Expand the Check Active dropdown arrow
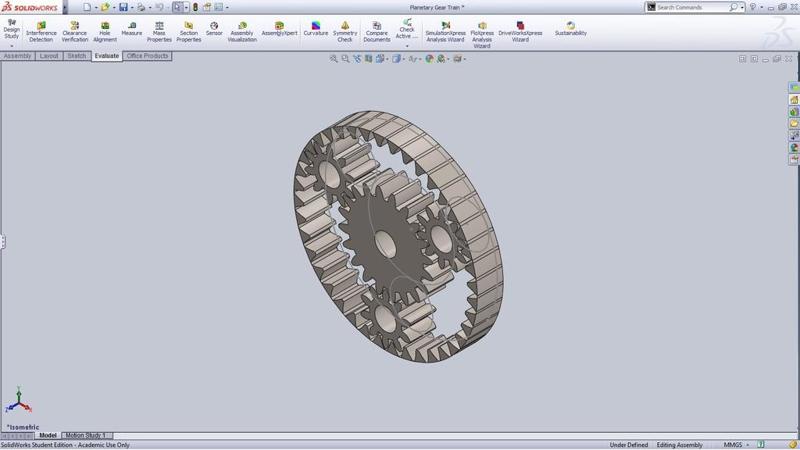Screen dimensions: 800x450 point(407,46)
